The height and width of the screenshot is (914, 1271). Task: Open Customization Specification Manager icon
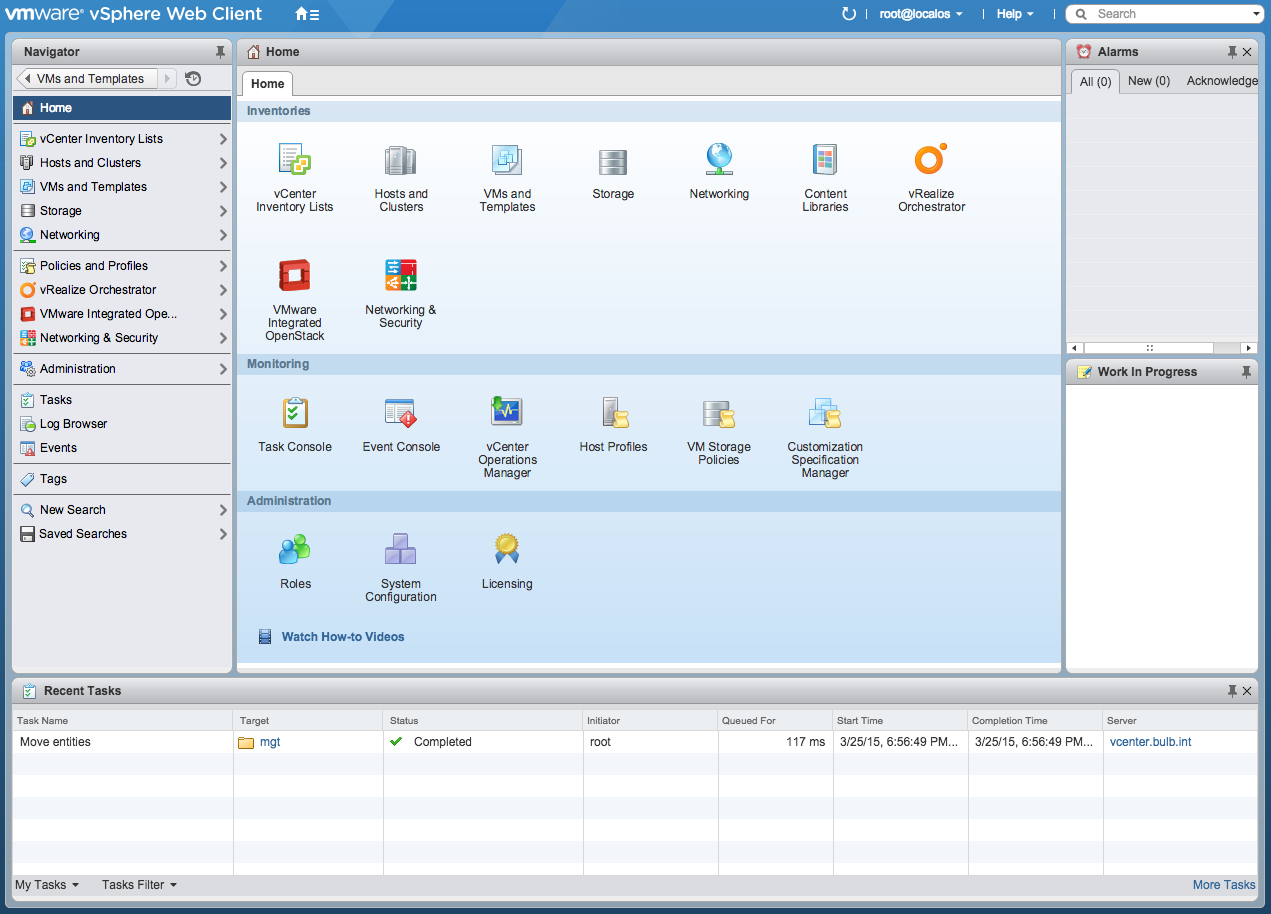(825, 412)
